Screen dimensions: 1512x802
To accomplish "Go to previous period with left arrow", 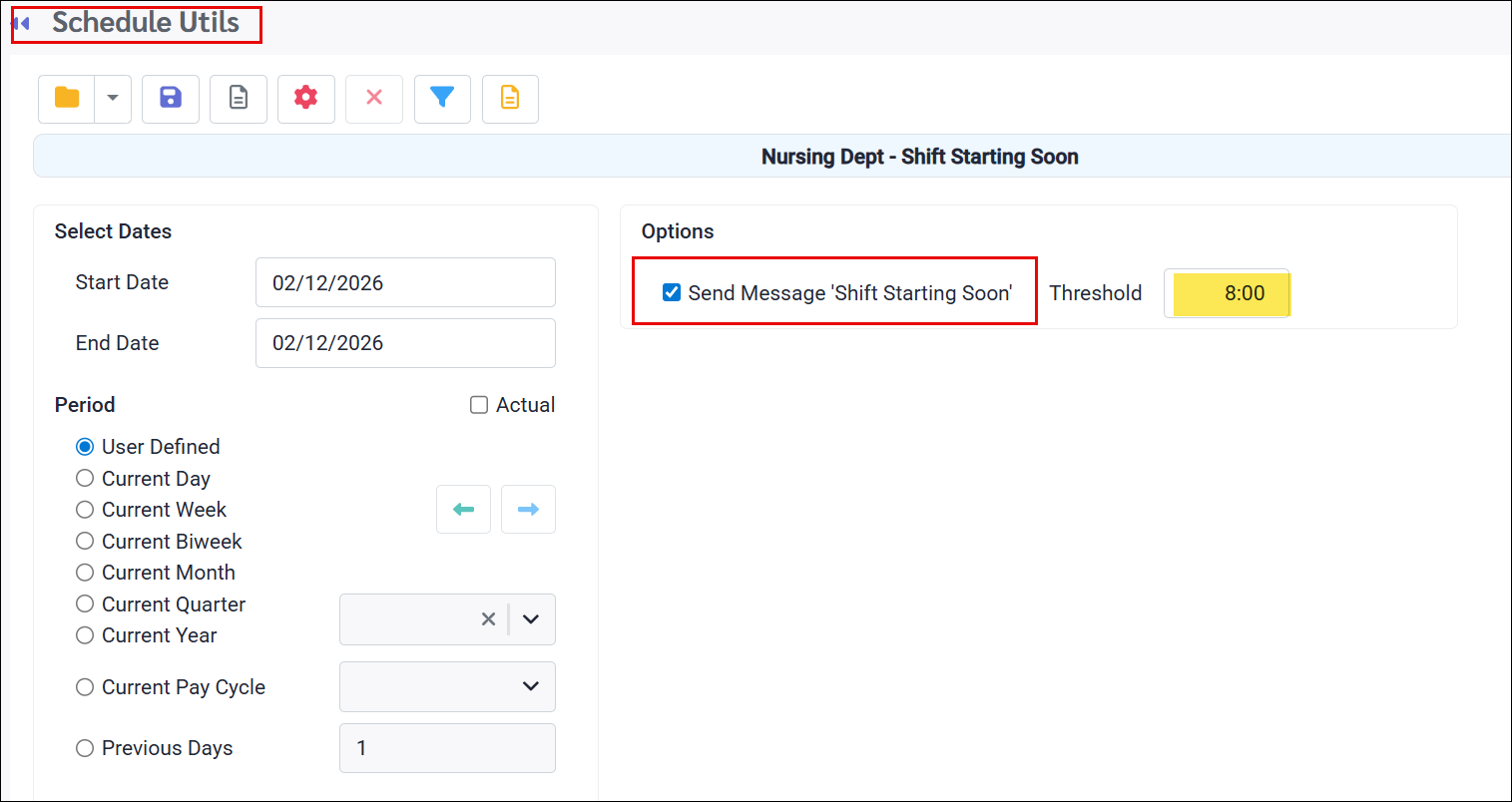I will point(463,510).
